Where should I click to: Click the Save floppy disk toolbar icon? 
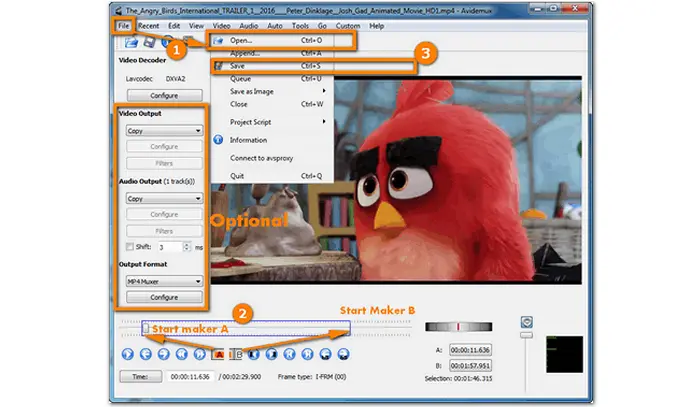click(147, 42)
